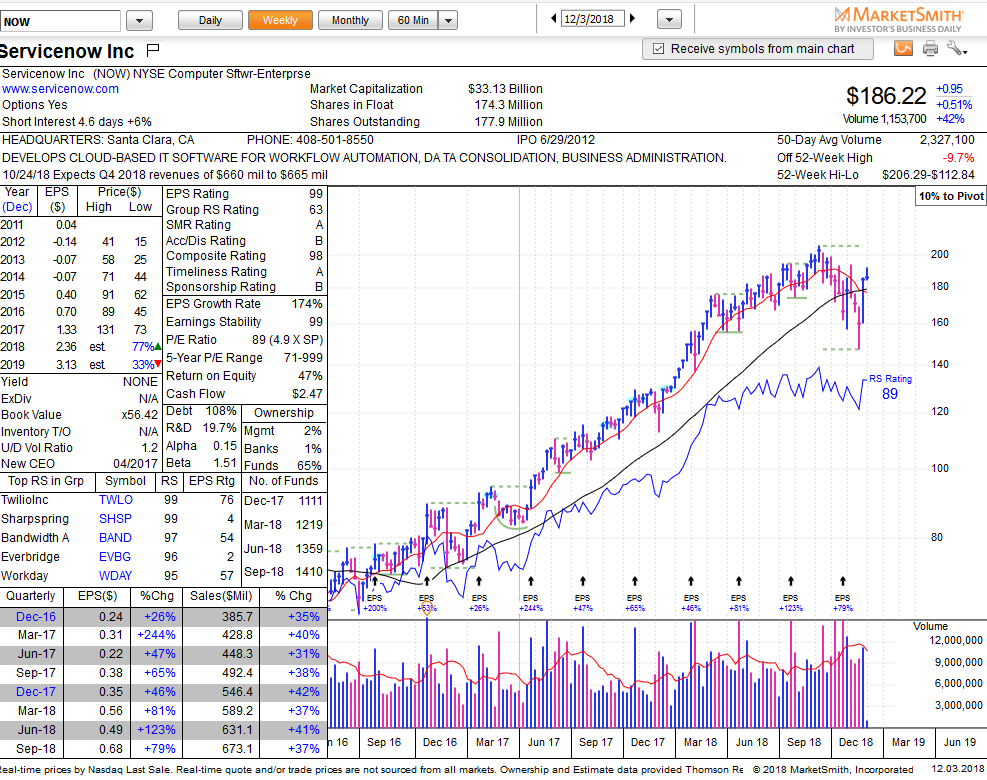Click the 50-Day Avg Volume value 2,327,100
The width and height of the screenshot is (987, 780).
pyautogui.click(x=947, y=140)
